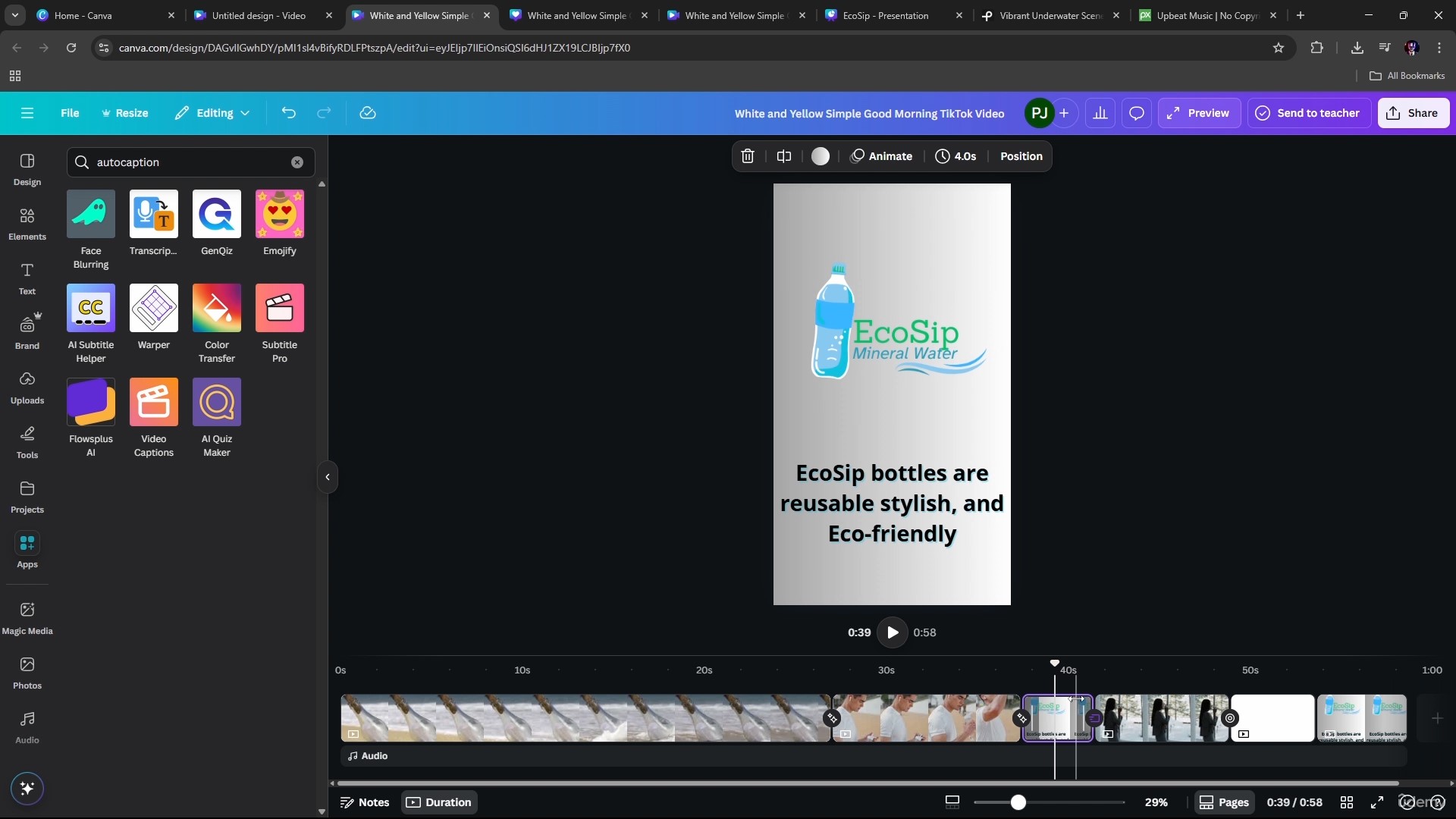
Task: Open the Transcription app icon
Action: [154, 214]
